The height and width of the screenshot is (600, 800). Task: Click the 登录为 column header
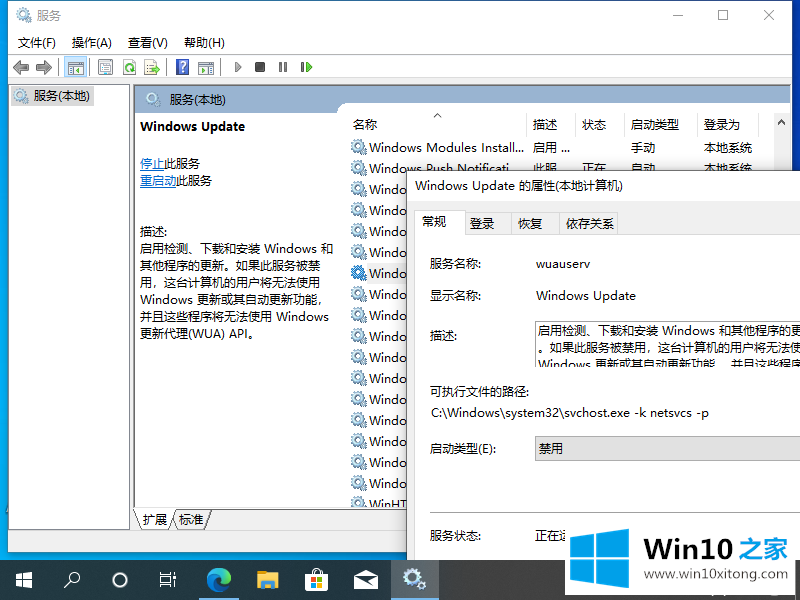point(729,124)
